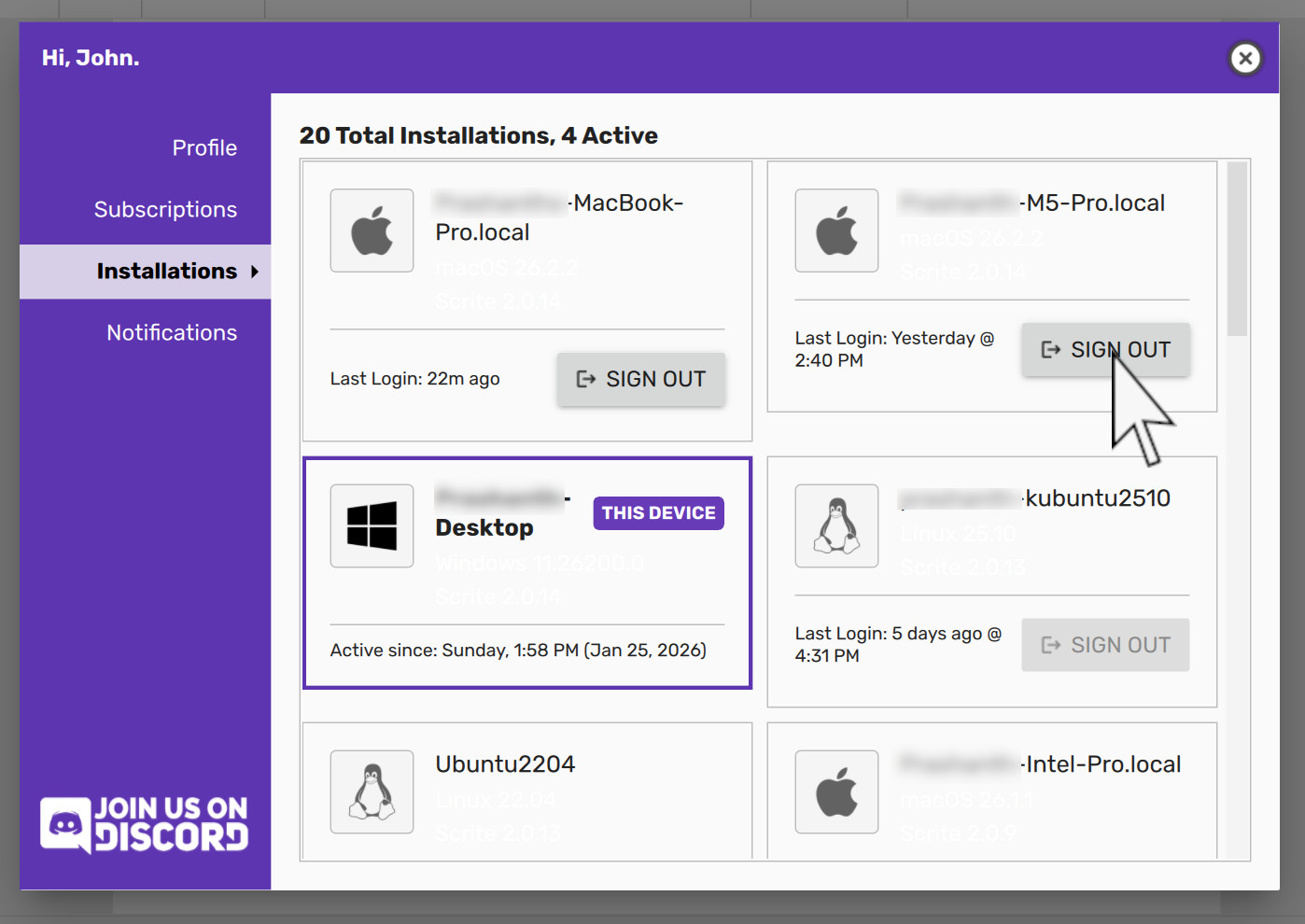Sign out of M5-Pro.local device
This screenshot has height=924, width=1305.
(1105, 350)
